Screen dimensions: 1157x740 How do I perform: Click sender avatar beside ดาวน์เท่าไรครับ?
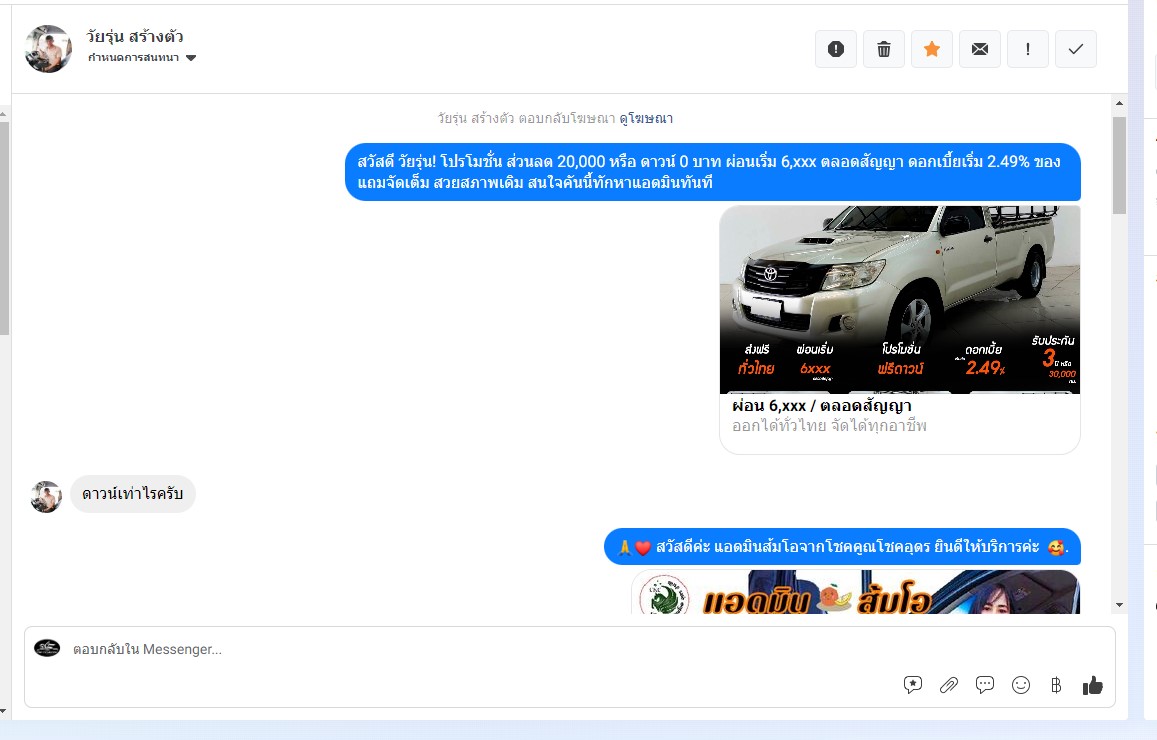[x=46, y=497]
